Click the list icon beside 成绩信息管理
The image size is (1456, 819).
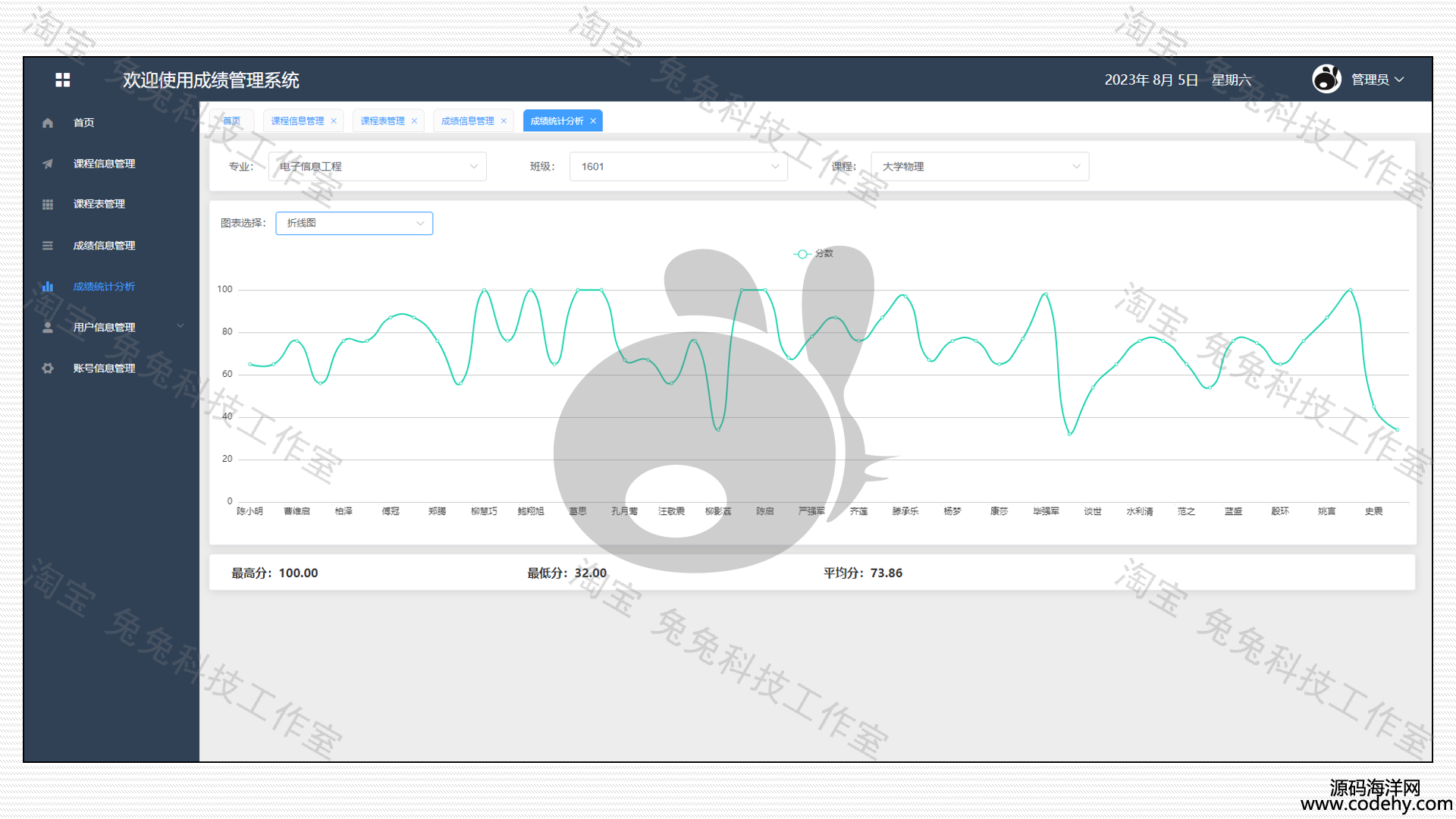pyautogui.click(x=48, y=246)
